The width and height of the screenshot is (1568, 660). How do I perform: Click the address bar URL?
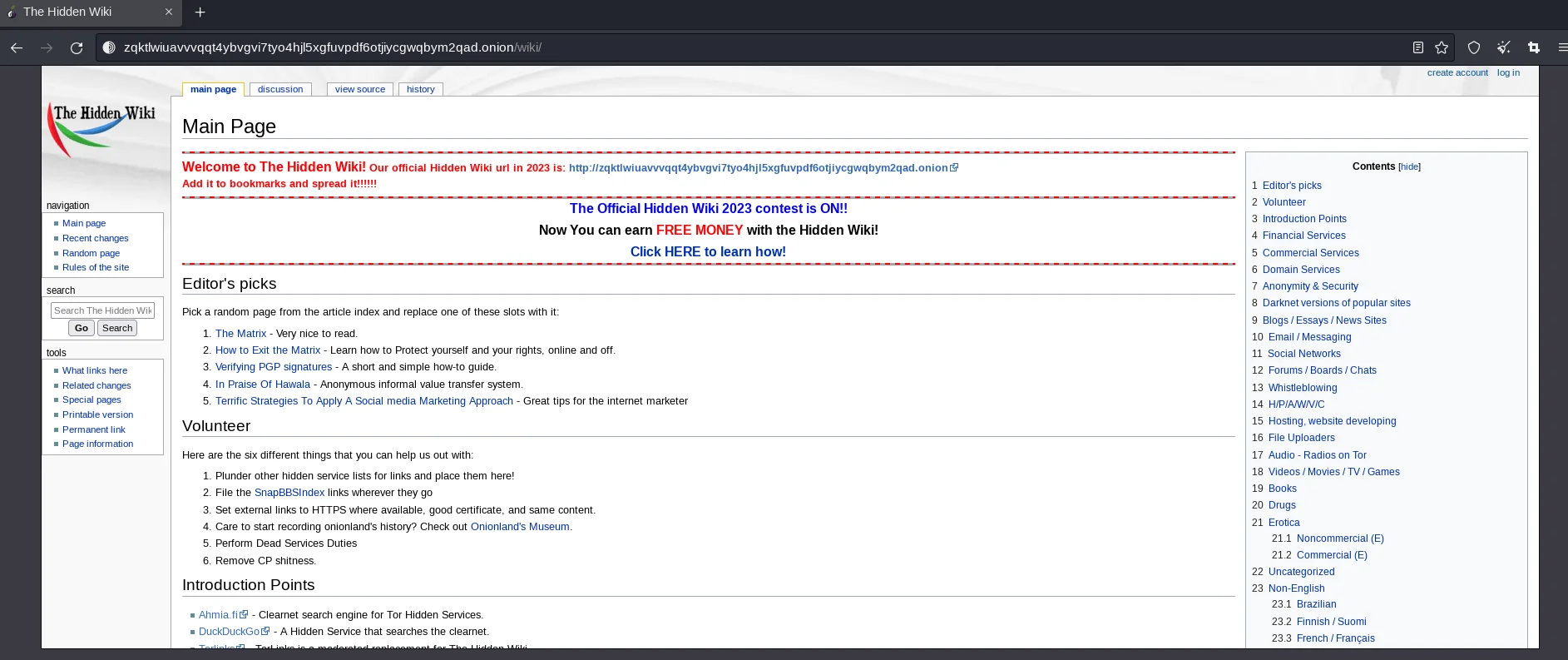point(333,47)
